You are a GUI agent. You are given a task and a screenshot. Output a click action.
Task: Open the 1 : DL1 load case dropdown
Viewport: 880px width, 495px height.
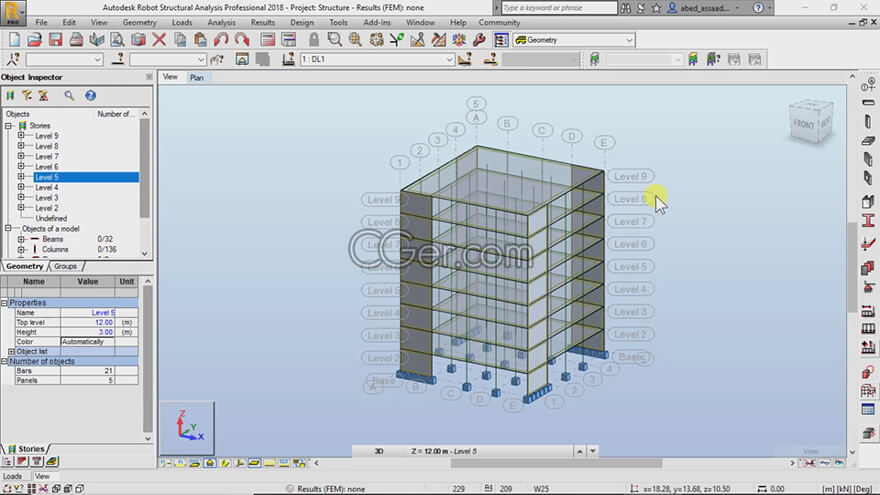click(x=449, y=59)
